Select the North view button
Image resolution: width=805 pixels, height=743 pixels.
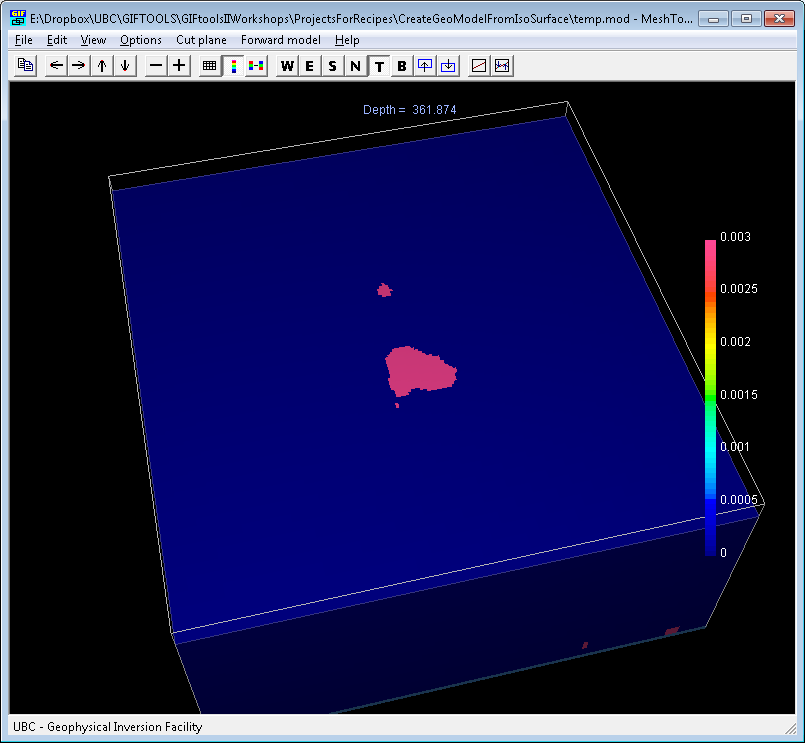pos(356,66)
